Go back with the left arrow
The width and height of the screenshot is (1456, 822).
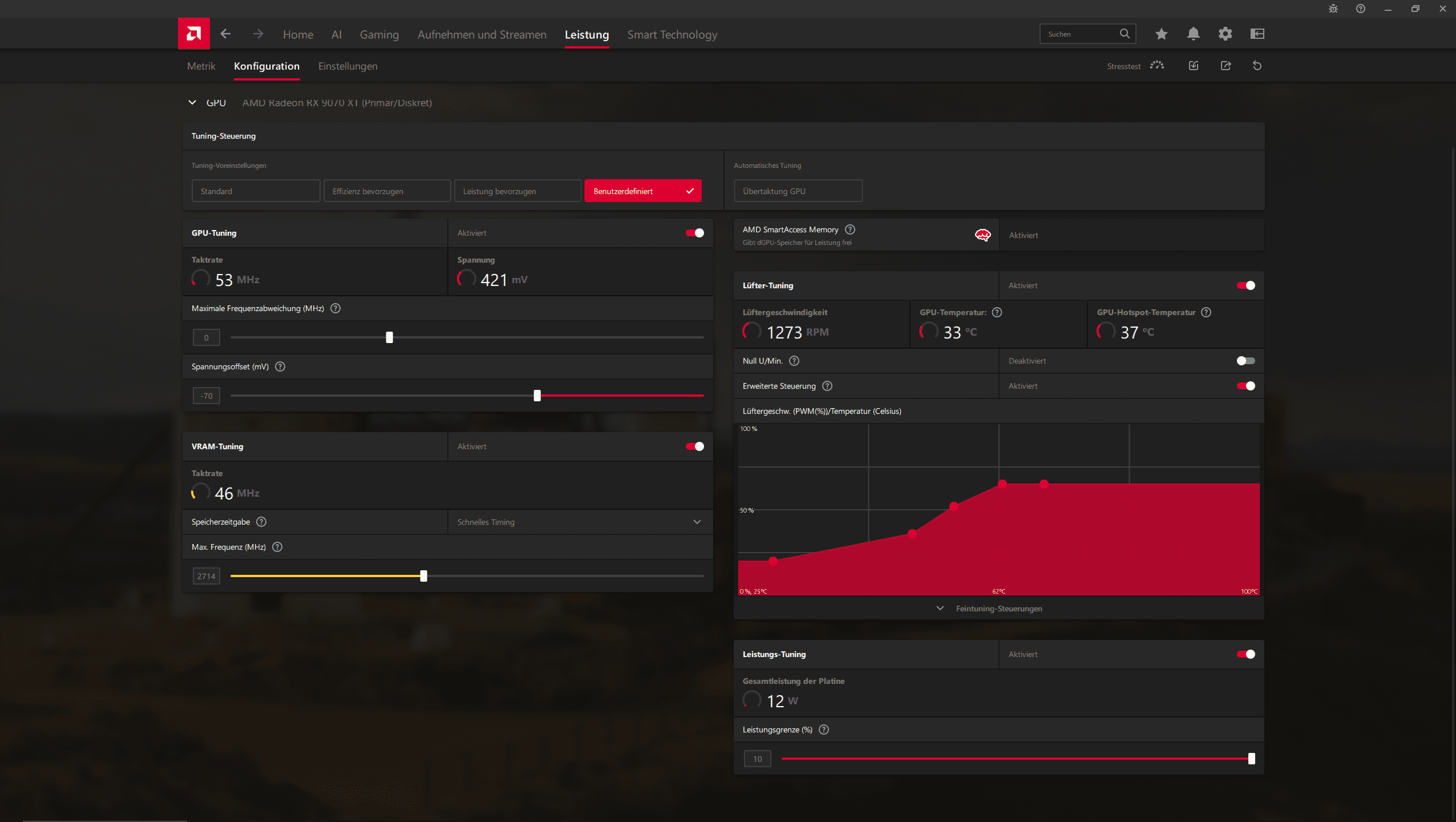tap(225, 34)
